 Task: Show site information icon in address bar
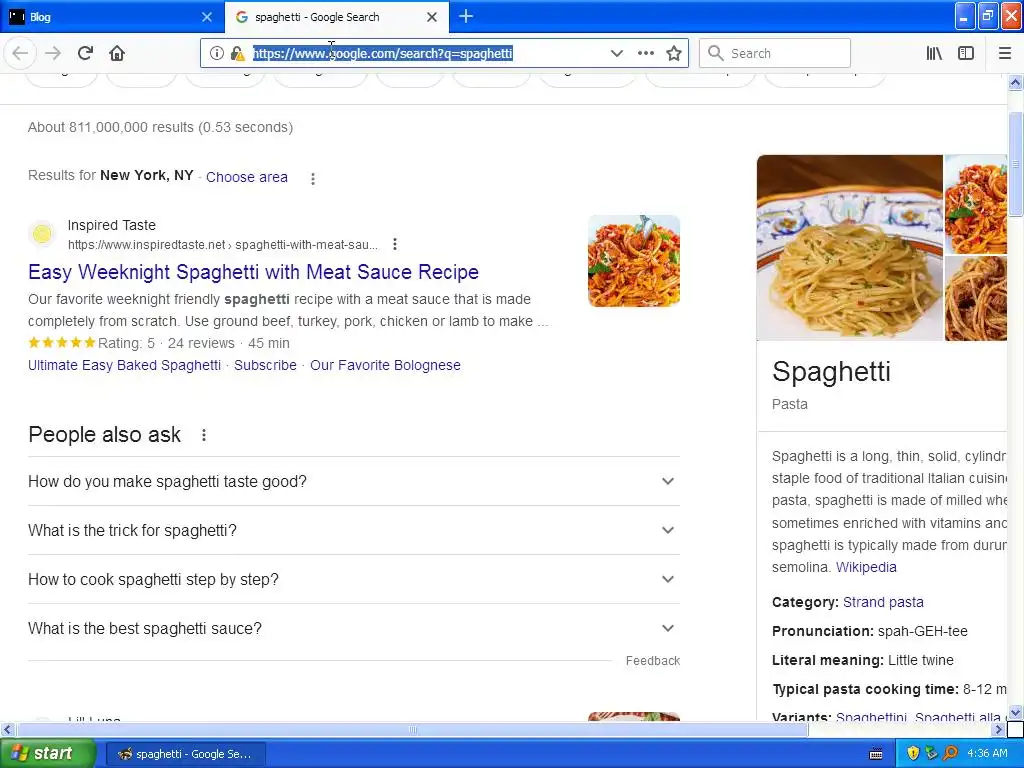[217, 53]
